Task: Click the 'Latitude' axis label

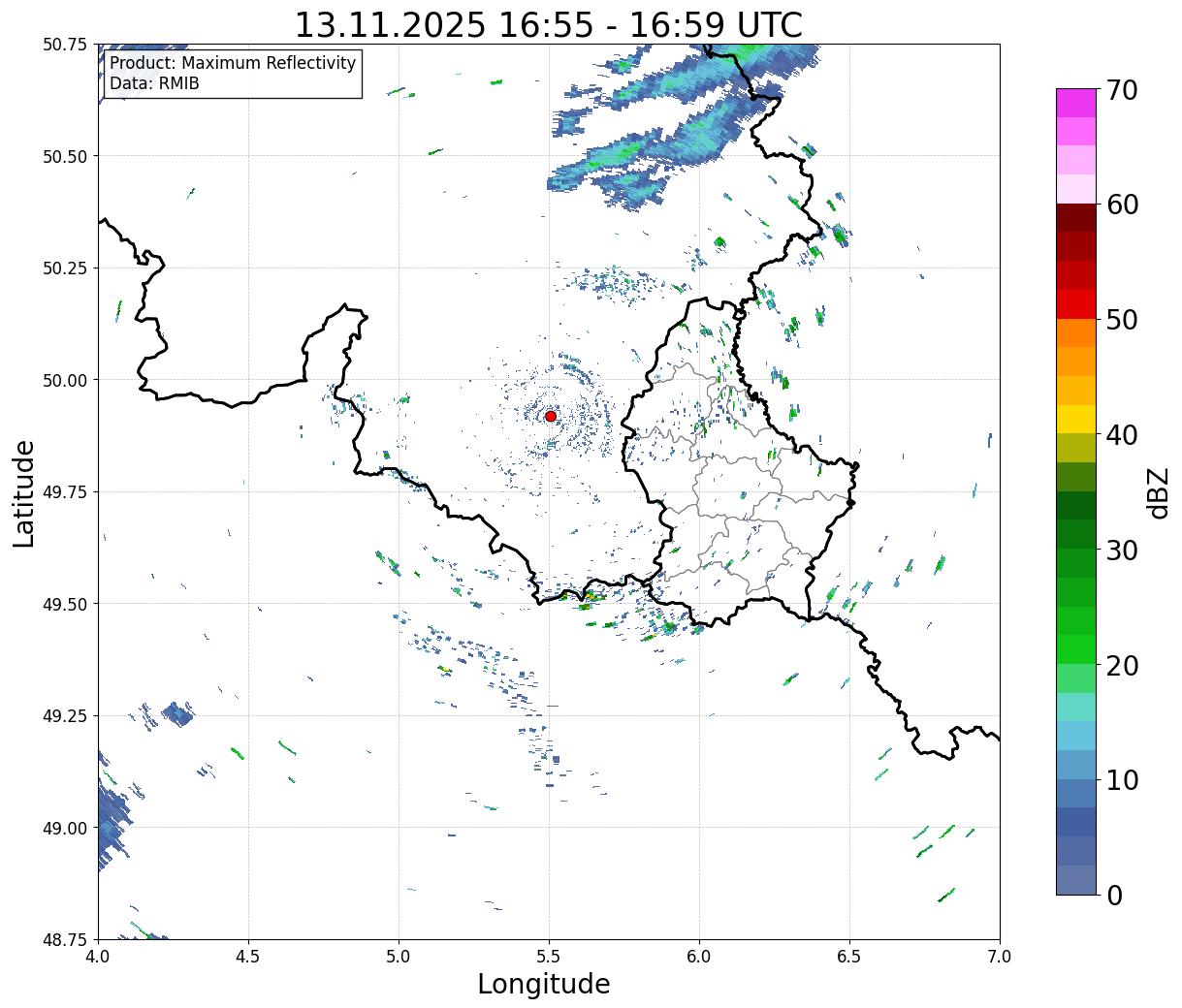Action: [24, 492]
